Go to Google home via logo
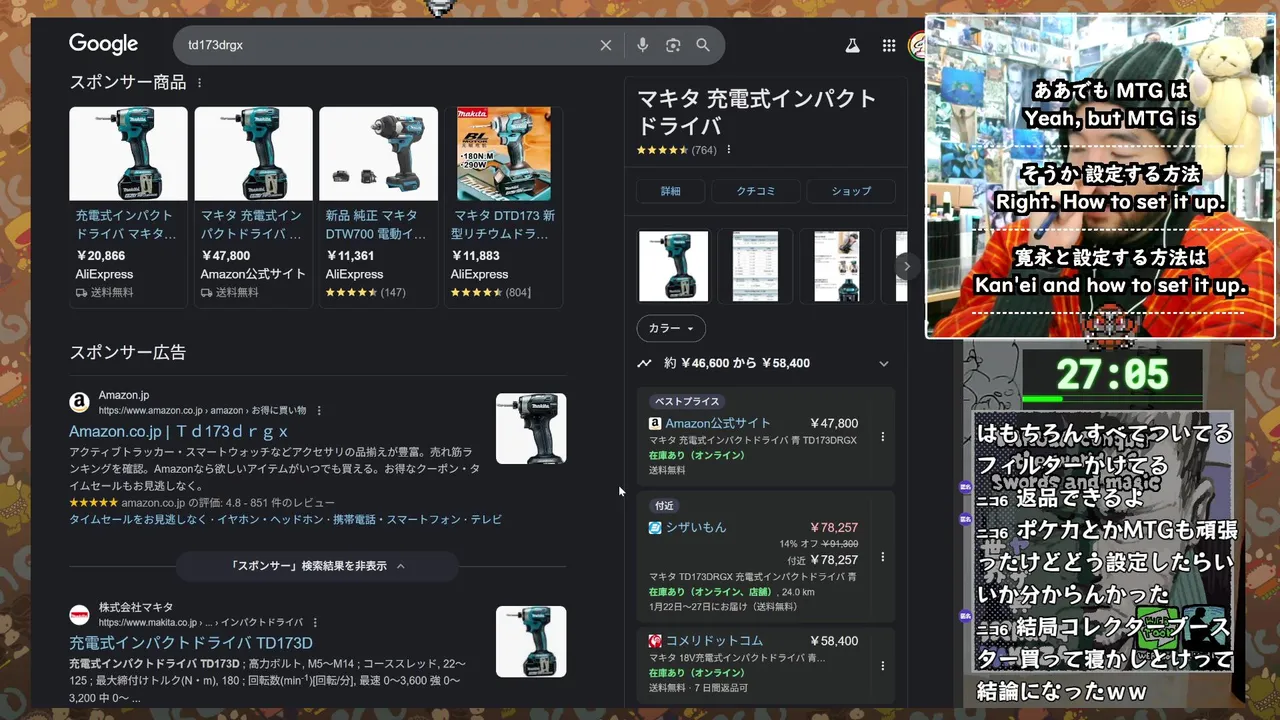The width and height of the screenshot is (1280, 720). click(x=103, y=44)
